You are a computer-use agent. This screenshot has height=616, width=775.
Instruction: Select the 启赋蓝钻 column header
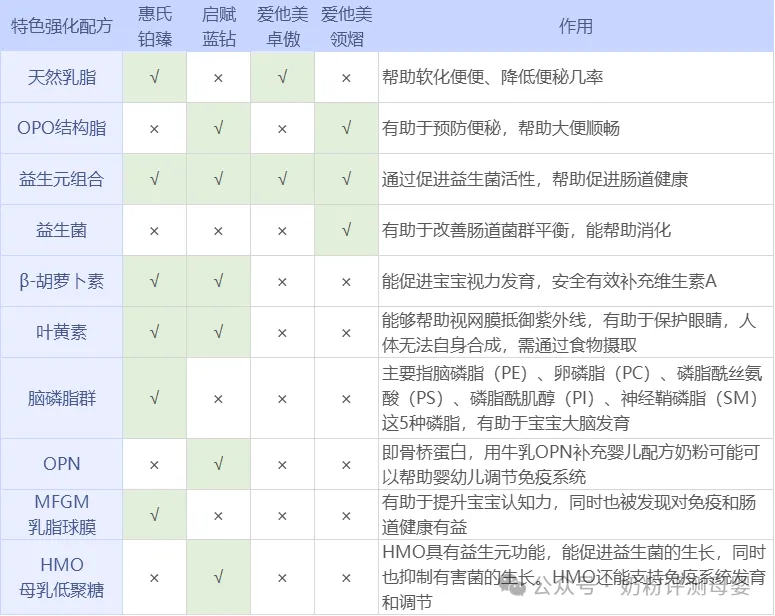pyautogui.click(x=218, y=26)
